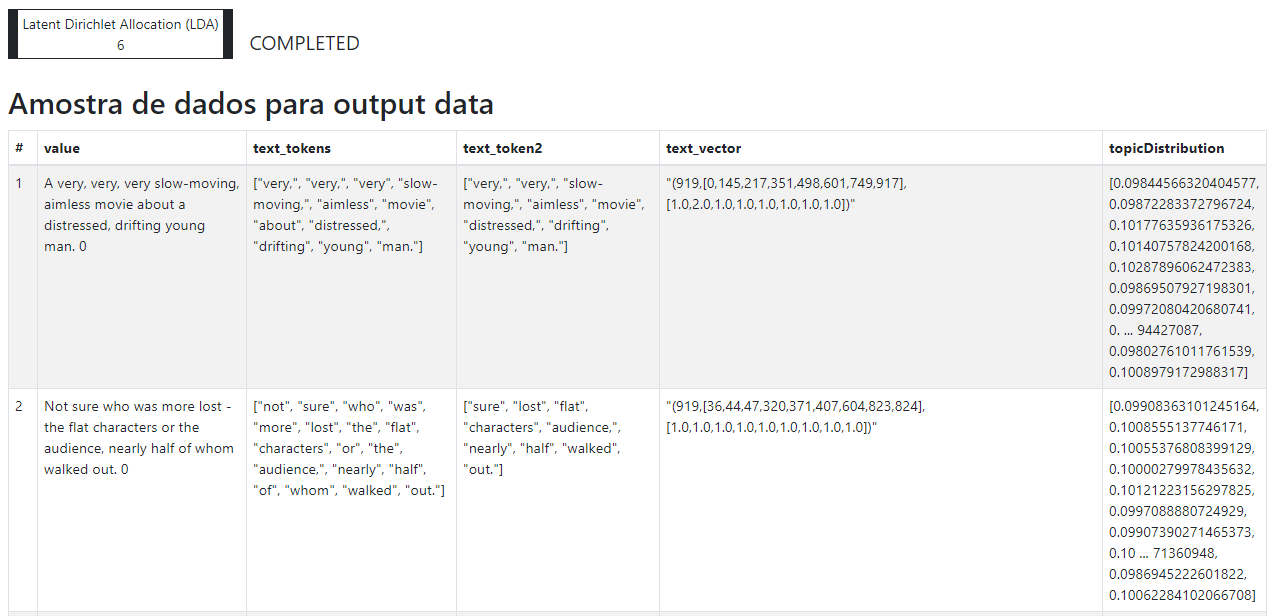1271x616 pixels.
Task: Click the 'Amostra de dados para output data' heading
Action: point(251,104)
